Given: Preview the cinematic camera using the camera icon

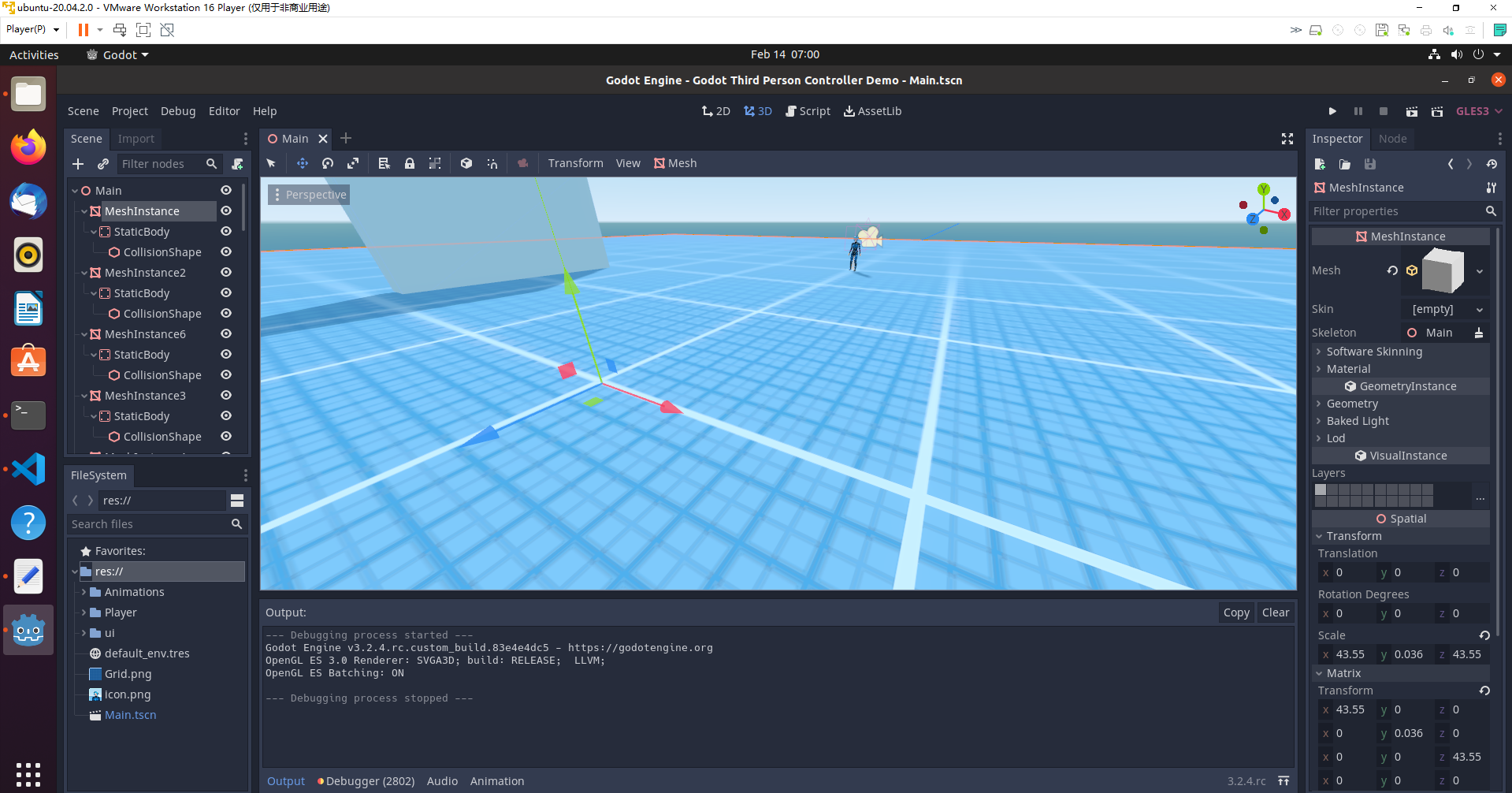Looking at the screenshot, I should (x=522, y=163).
